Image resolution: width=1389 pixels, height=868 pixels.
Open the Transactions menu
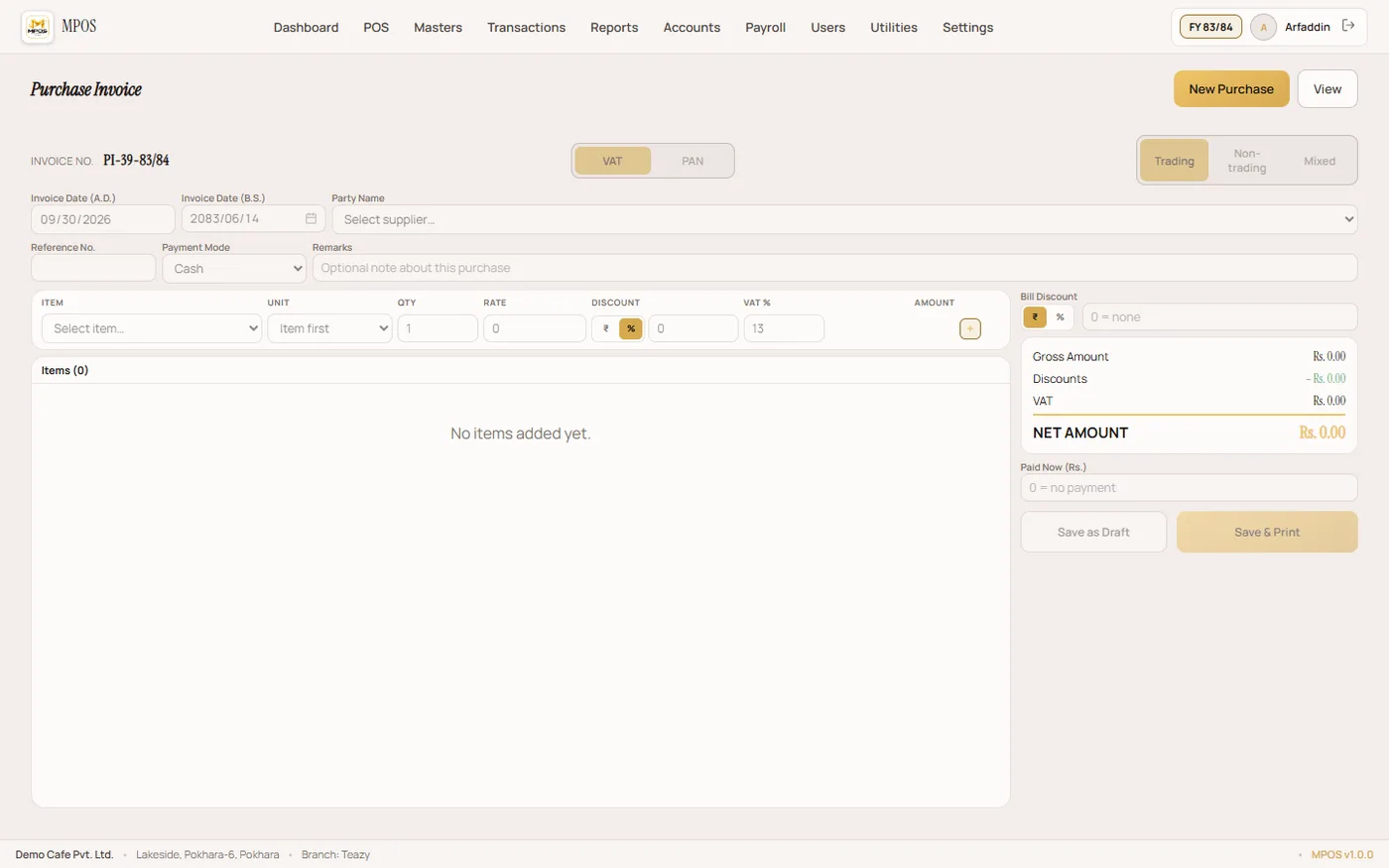pyautogui.click(x=526, y=27)
